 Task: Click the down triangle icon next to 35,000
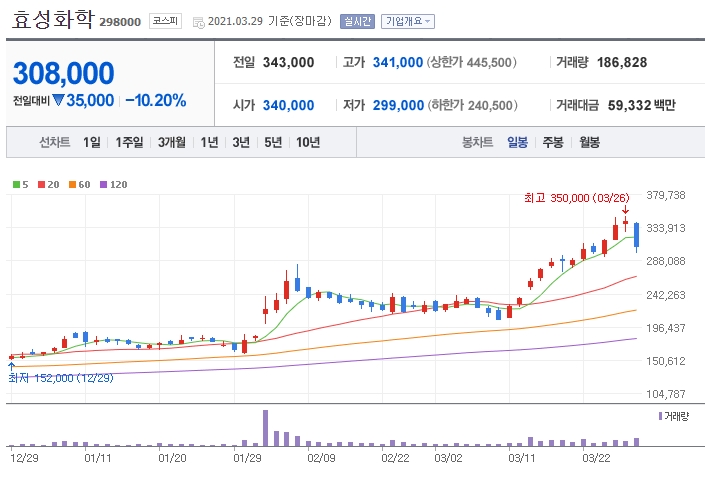pyautogui.click(x=58, y=100)
